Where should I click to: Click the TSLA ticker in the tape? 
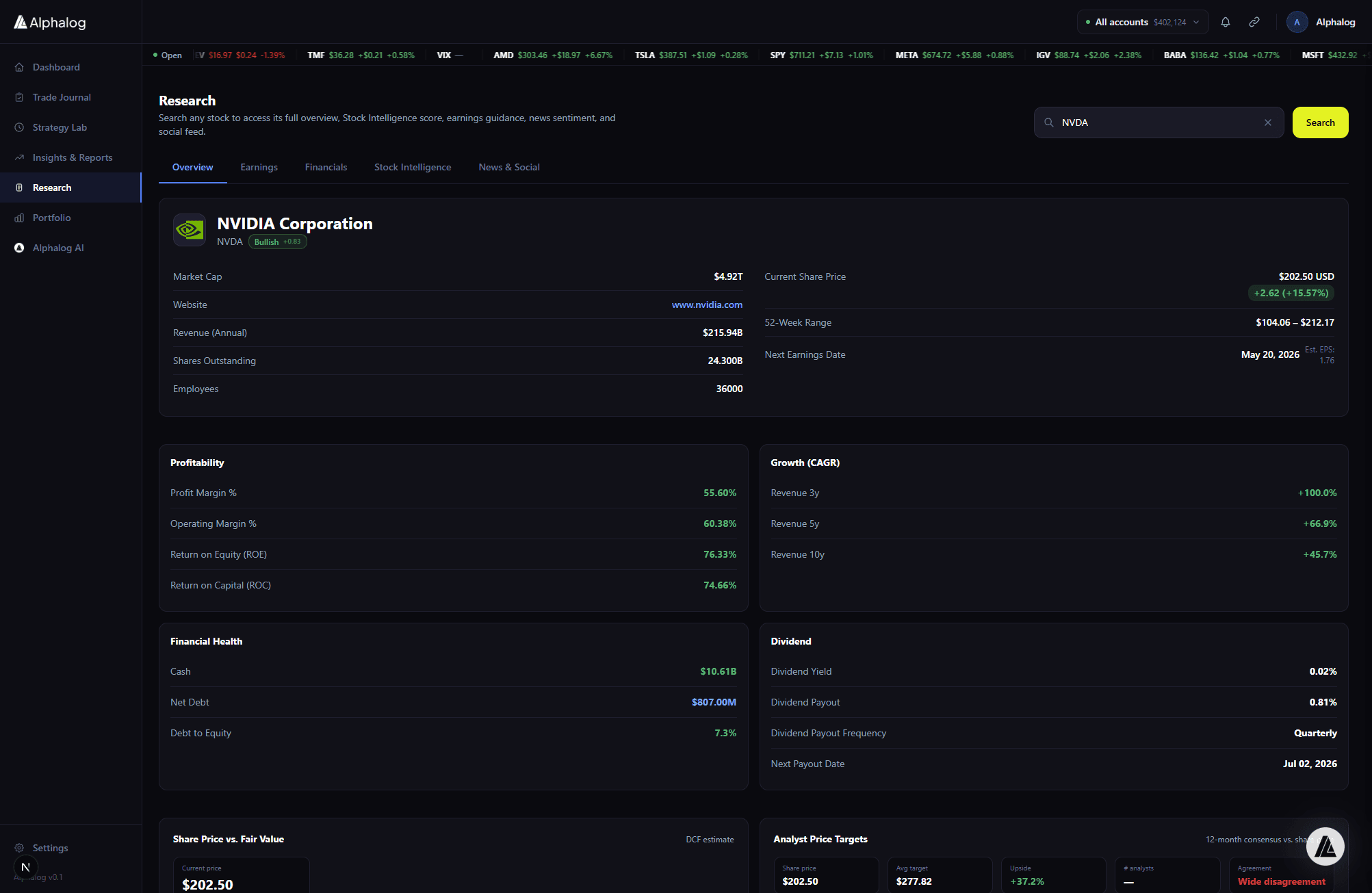click(x=691, y=55)
